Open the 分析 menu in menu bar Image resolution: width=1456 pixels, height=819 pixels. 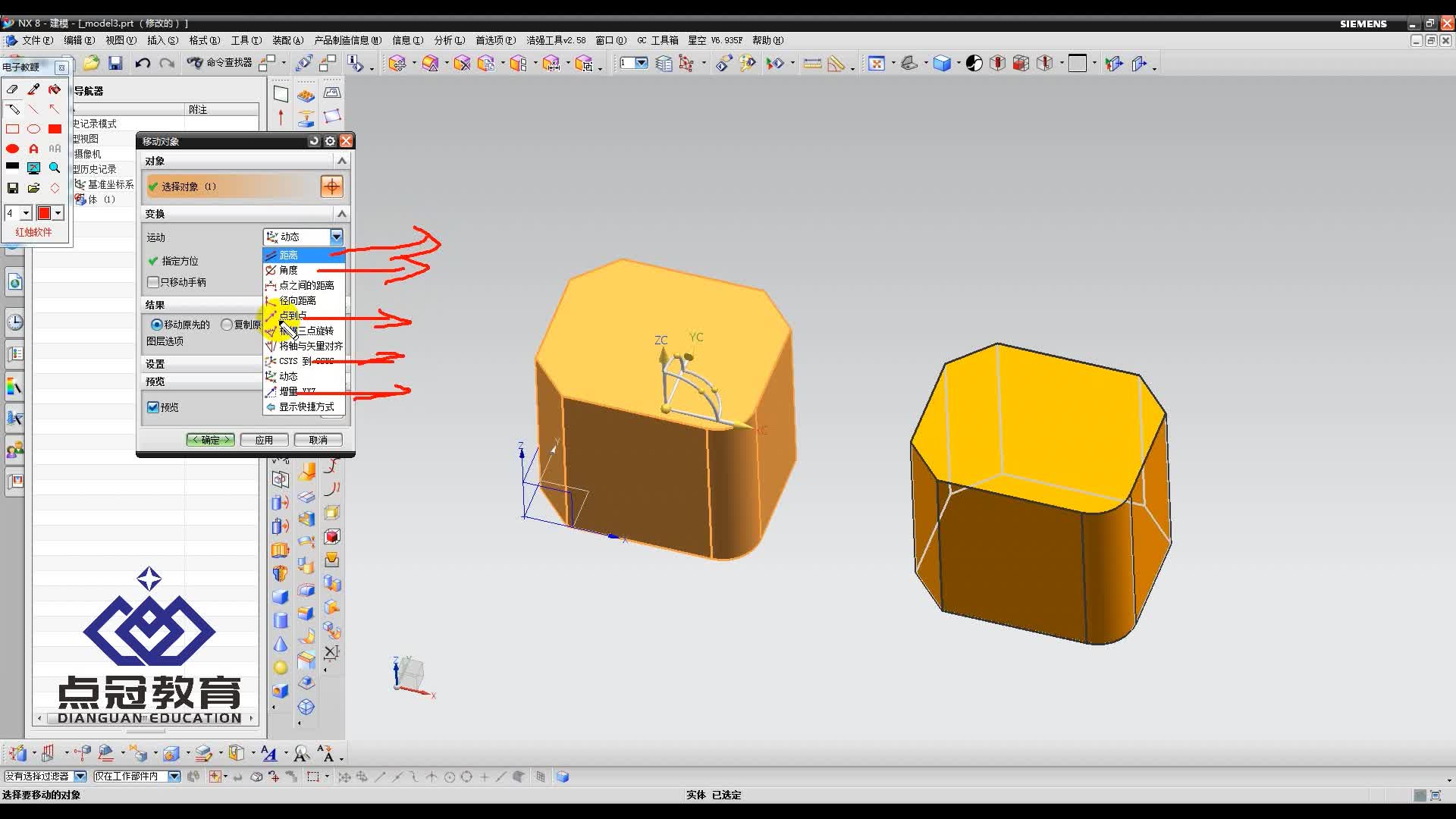click(x=449, y=40)
